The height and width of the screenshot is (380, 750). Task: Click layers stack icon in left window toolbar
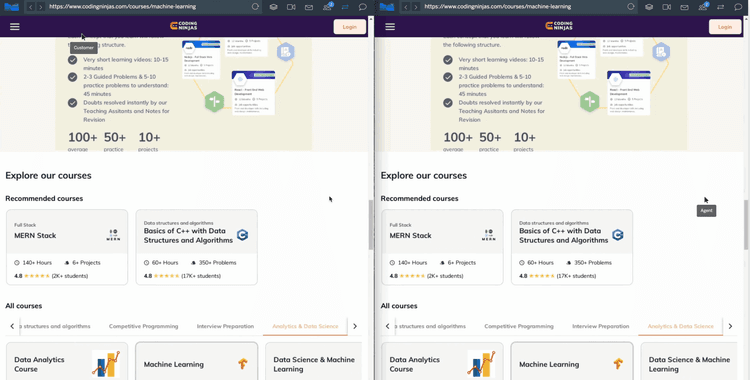[x=273, y=7]
